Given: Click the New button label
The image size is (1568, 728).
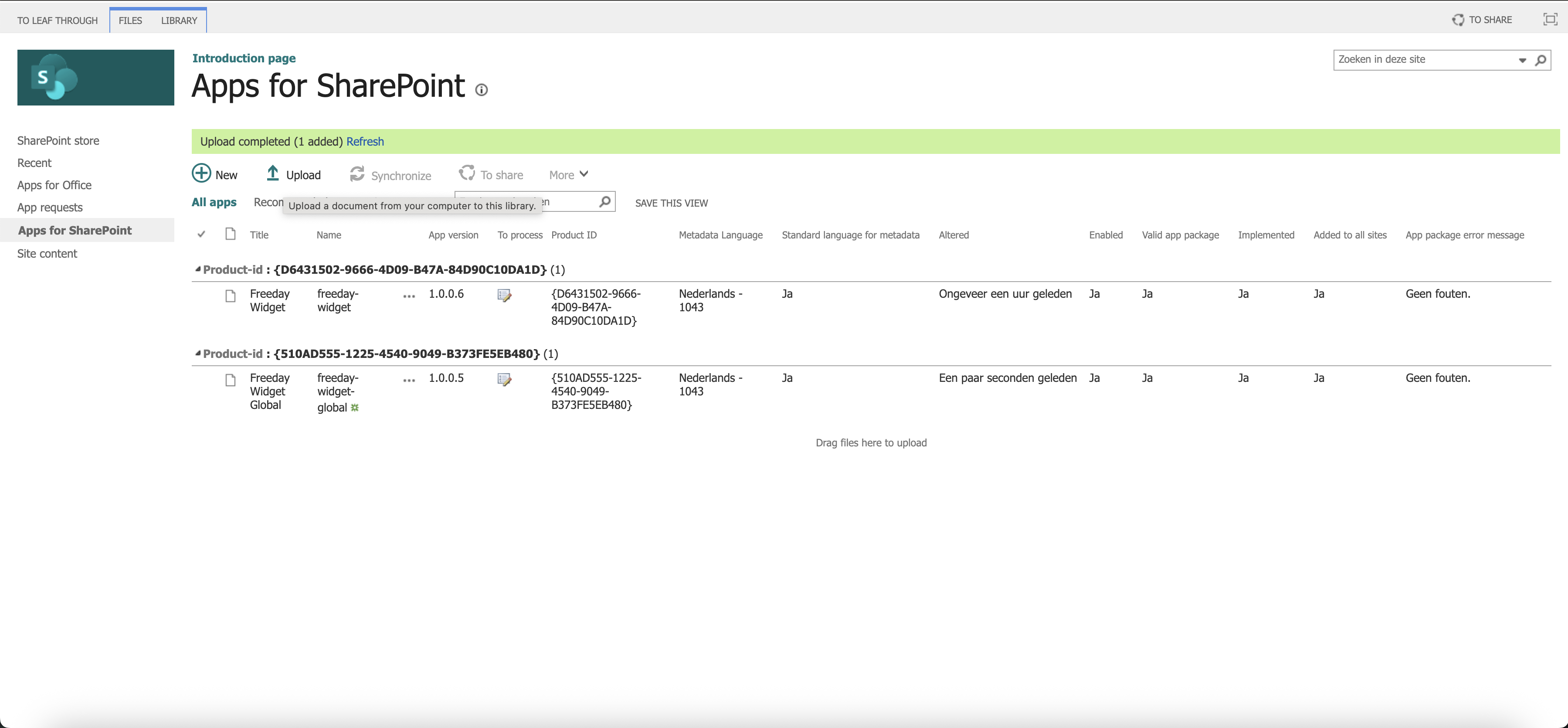Looking at the screenshot, I should click(x=227, y=175).
